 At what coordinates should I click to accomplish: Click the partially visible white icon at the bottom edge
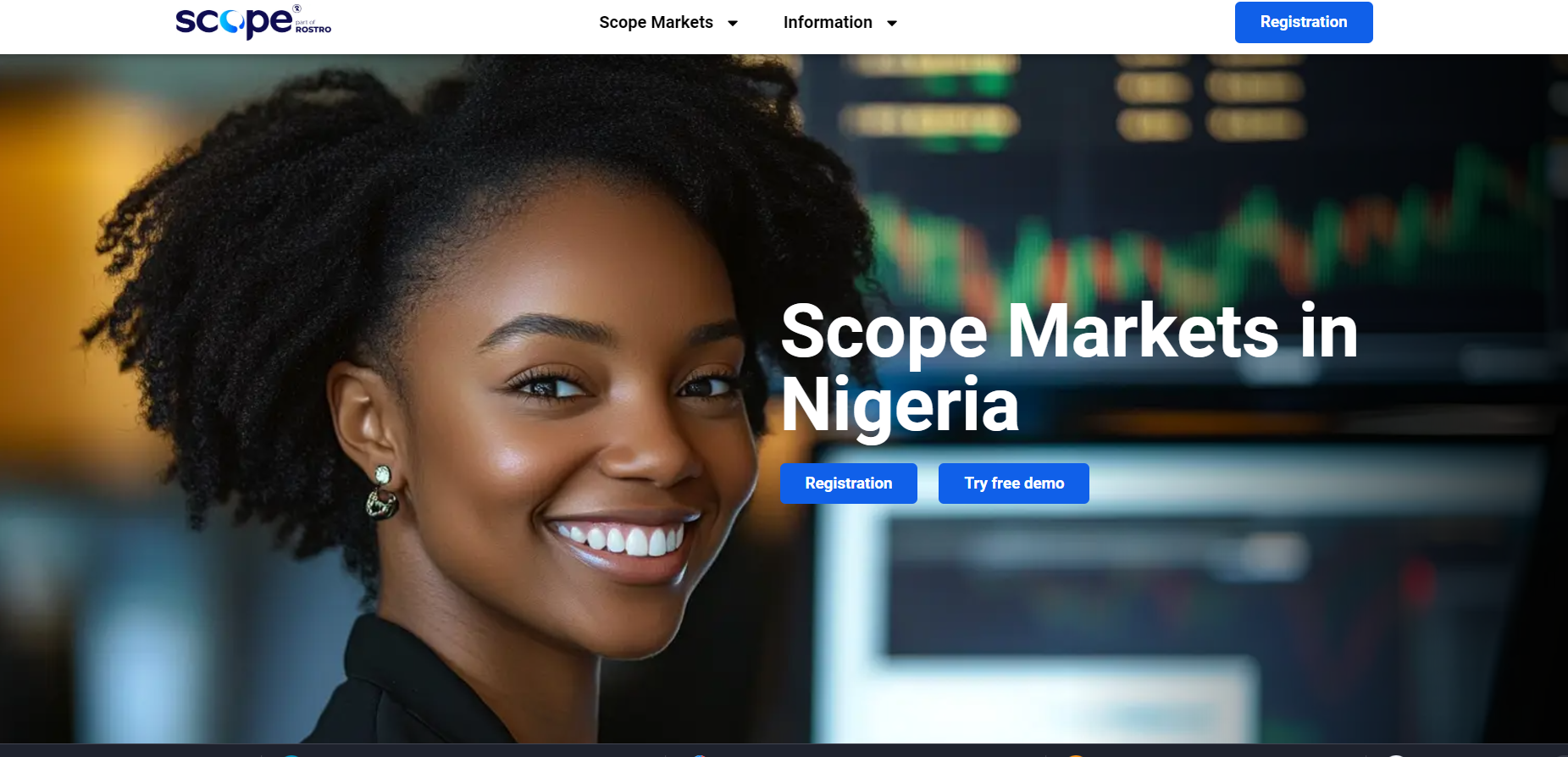(1397, 754)
